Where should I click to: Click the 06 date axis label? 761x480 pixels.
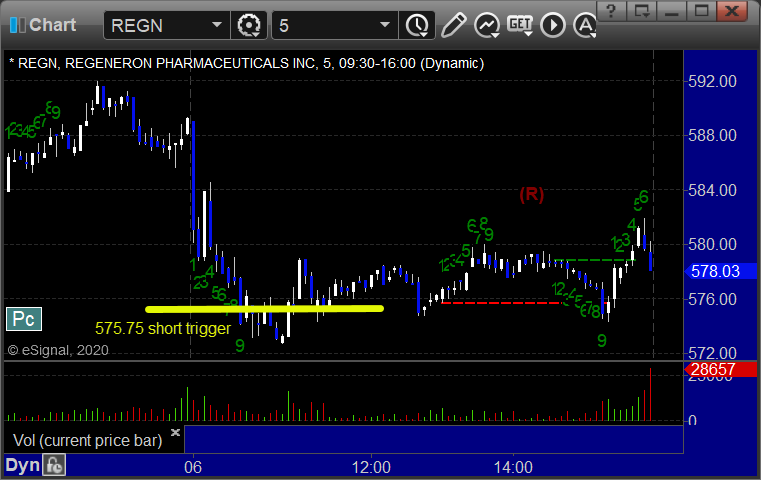click(x=193, y=467)
